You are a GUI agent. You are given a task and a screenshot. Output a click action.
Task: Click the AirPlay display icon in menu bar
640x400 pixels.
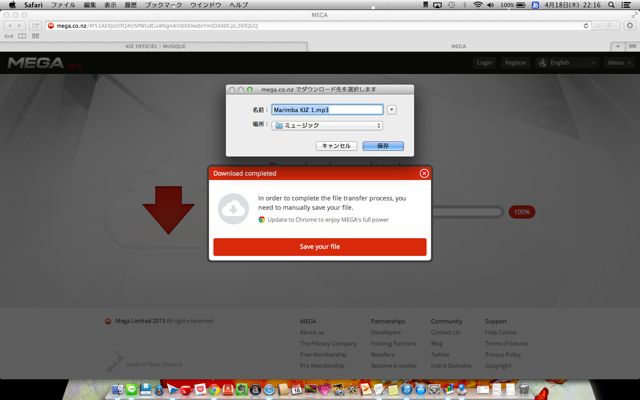[x=438, y=5]
